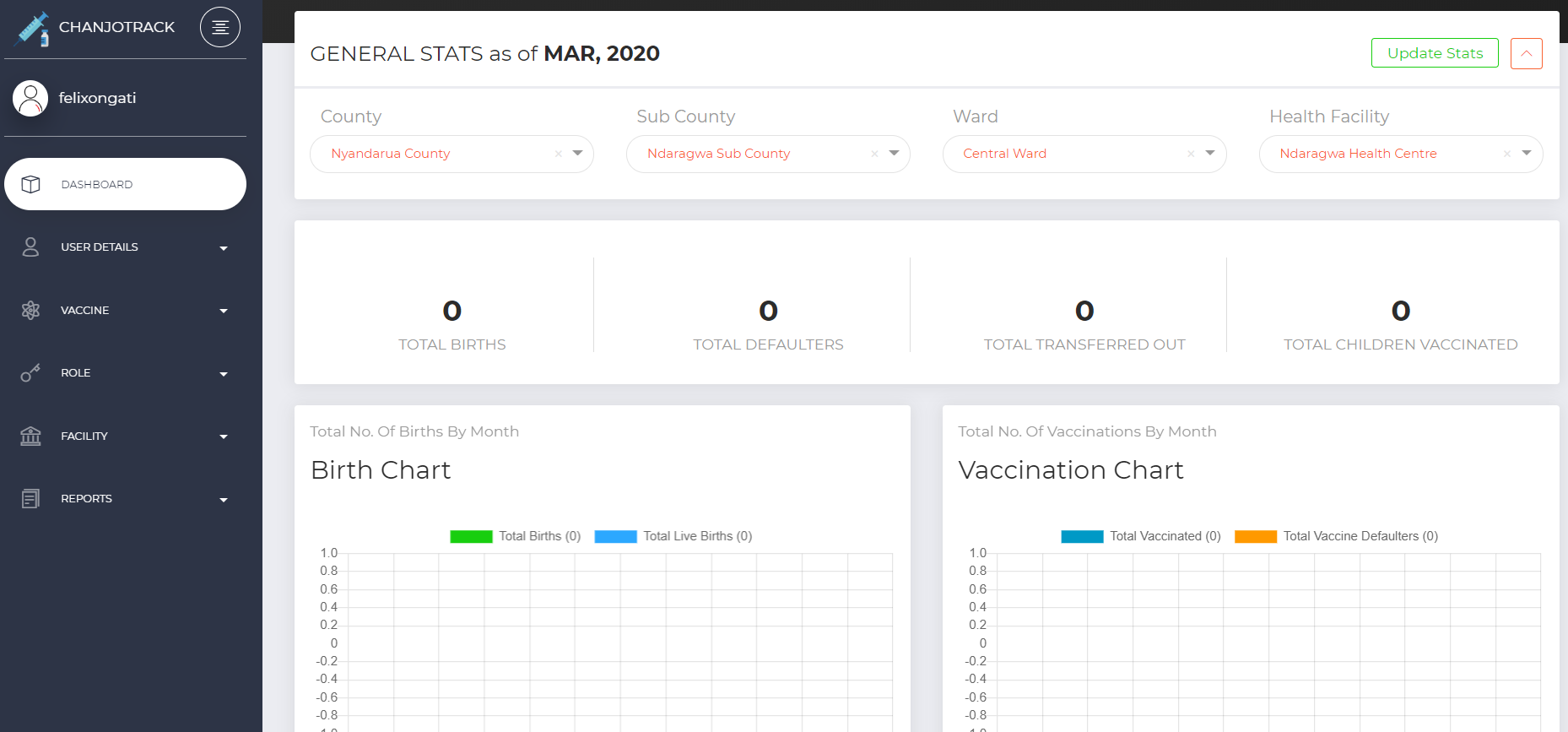This screenshot has width=1568, height=732.
Task: Click the Role key icon
Action: 30,372
